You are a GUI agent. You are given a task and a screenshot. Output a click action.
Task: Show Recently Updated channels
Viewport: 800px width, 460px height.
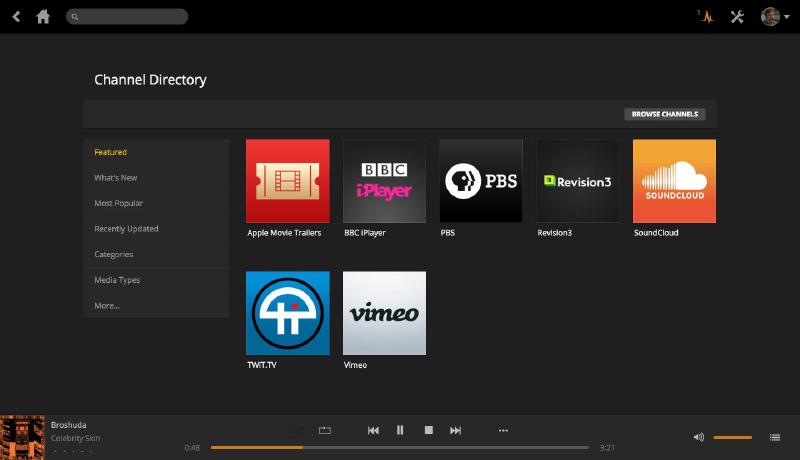156,228
